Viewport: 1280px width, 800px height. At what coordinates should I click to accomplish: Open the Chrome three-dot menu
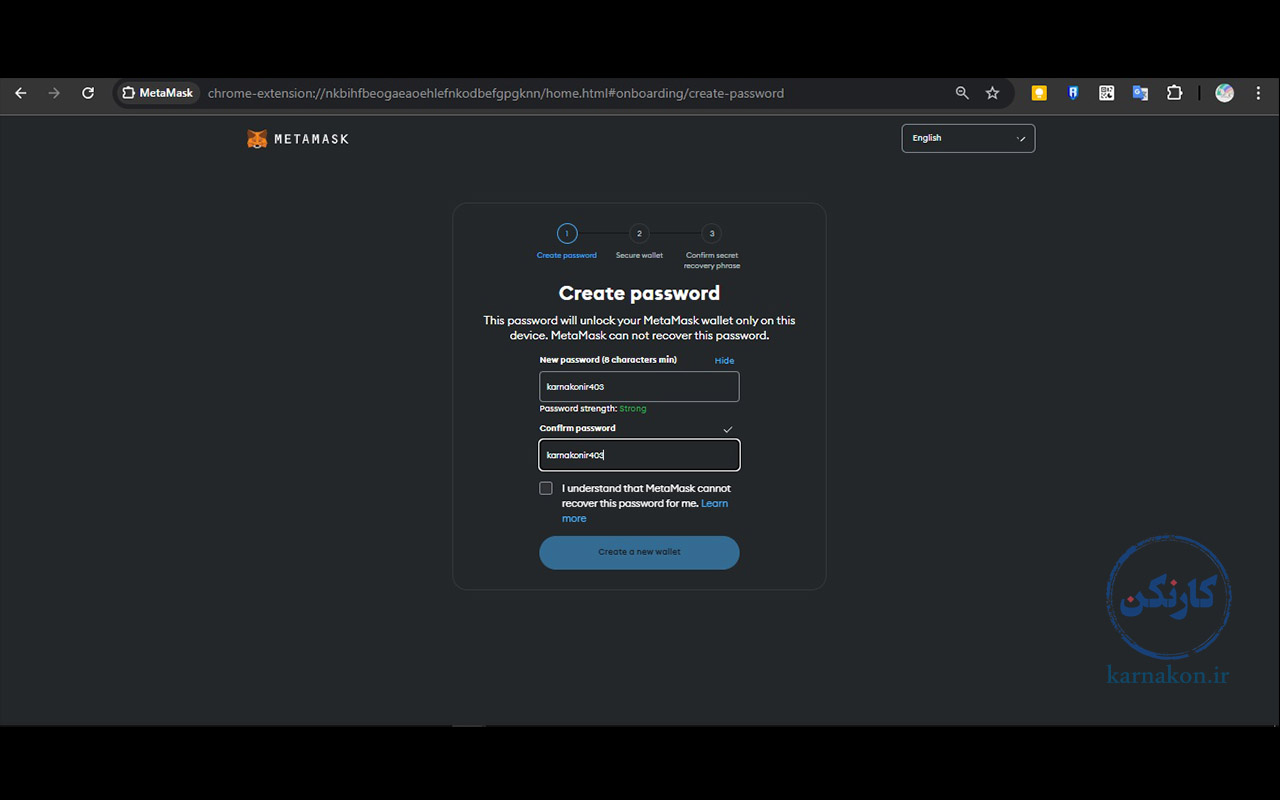[x=1258, y=93]
